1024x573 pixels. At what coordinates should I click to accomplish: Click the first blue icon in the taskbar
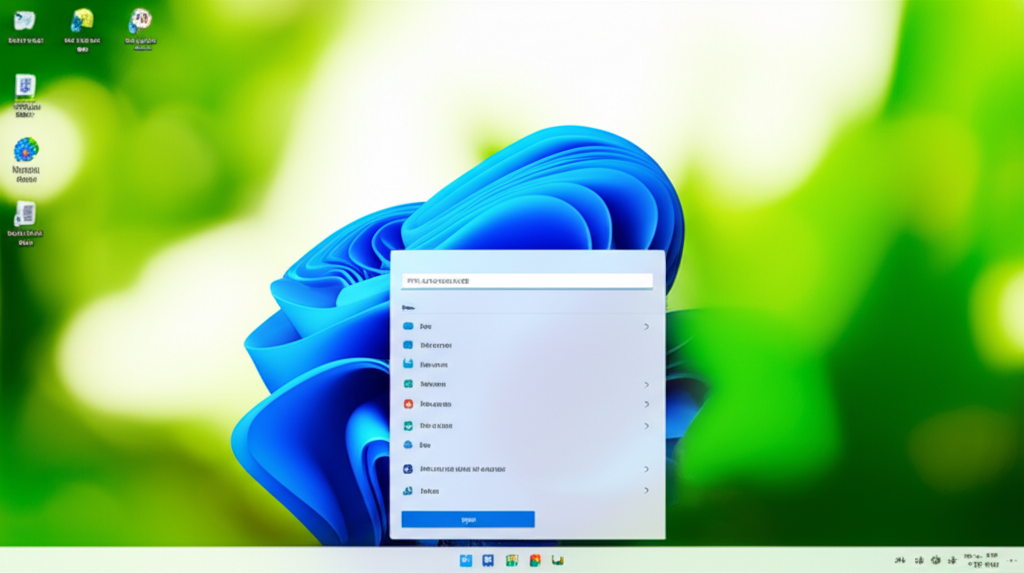tap(466, 560)
